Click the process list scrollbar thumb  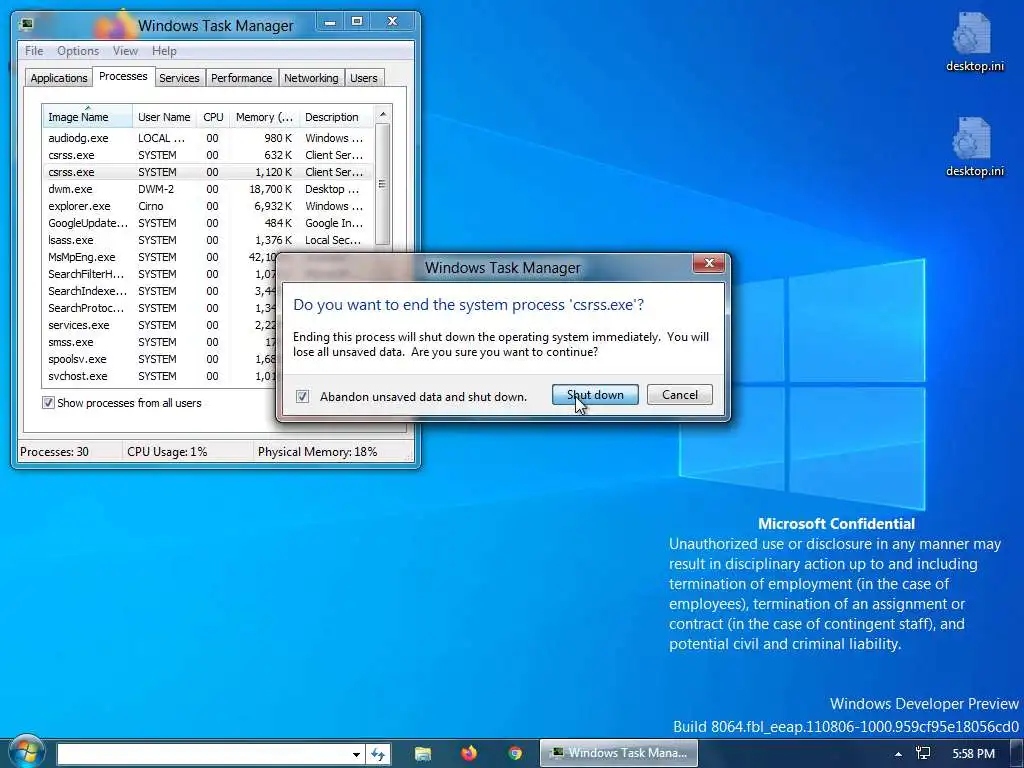383,184
